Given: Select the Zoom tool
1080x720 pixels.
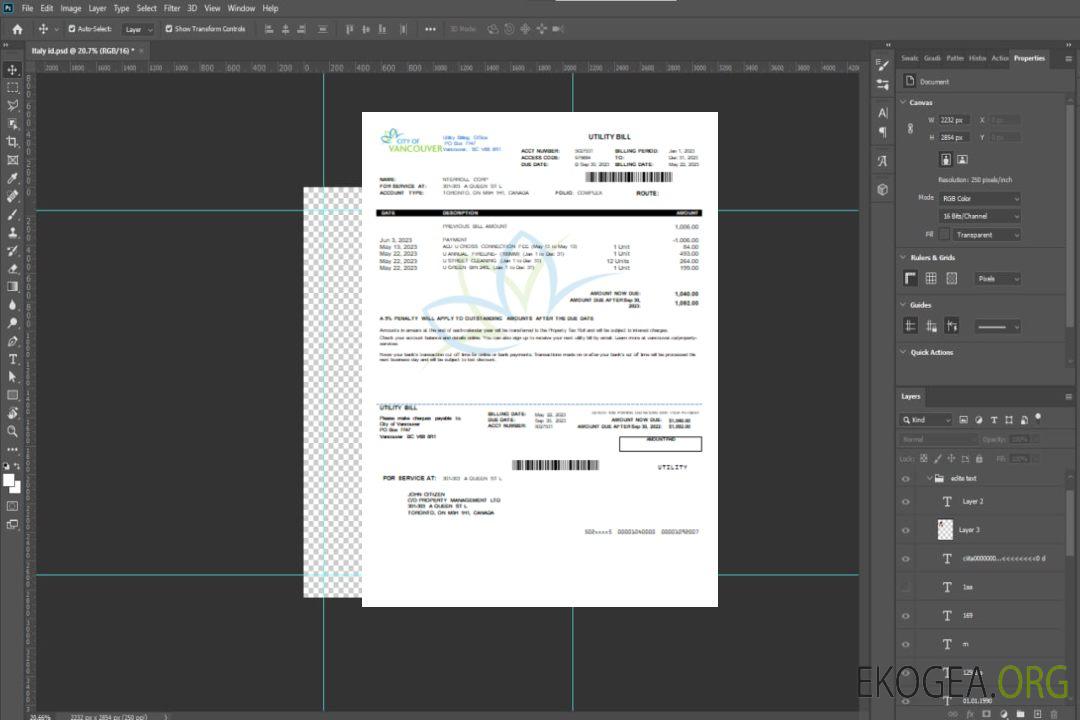Looking at the screenshot, I should point(12,431).
